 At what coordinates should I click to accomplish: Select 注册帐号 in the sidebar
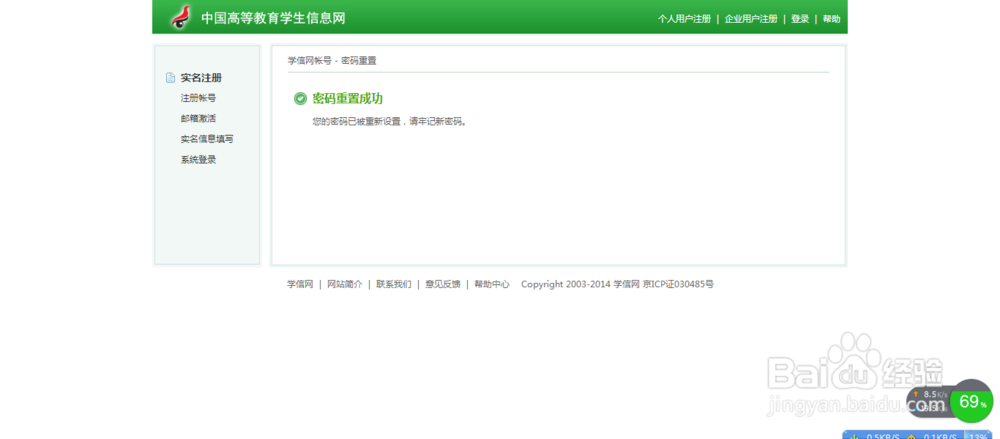pos(198,98)
